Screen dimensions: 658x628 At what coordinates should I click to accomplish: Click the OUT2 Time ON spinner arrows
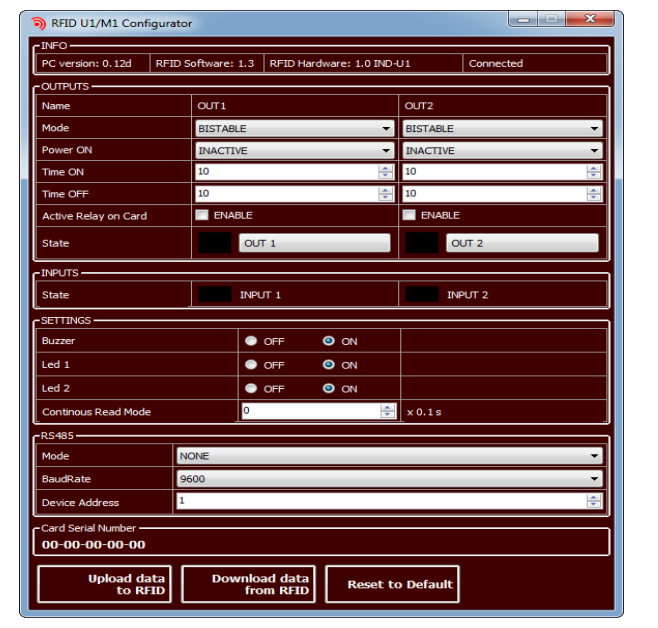pos(594,172)
